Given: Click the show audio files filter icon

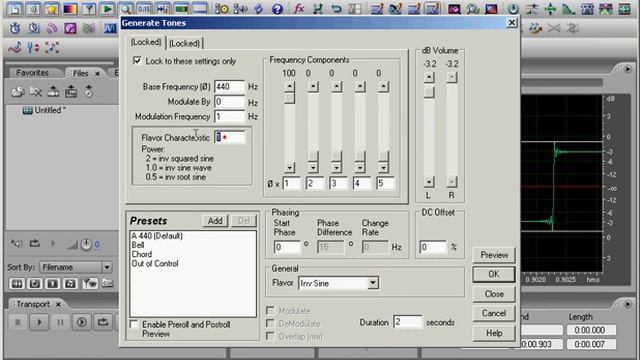Looking at the screenshot, I should [17, 283].
